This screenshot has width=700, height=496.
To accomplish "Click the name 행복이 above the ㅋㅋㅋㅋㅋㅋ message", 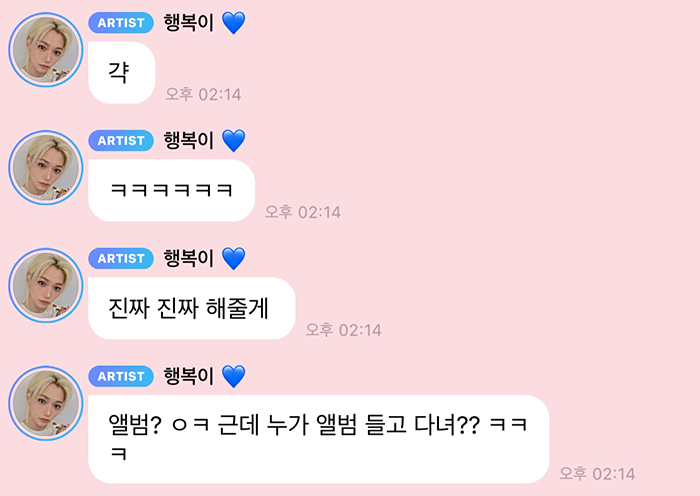I will [x=189, y=141].
